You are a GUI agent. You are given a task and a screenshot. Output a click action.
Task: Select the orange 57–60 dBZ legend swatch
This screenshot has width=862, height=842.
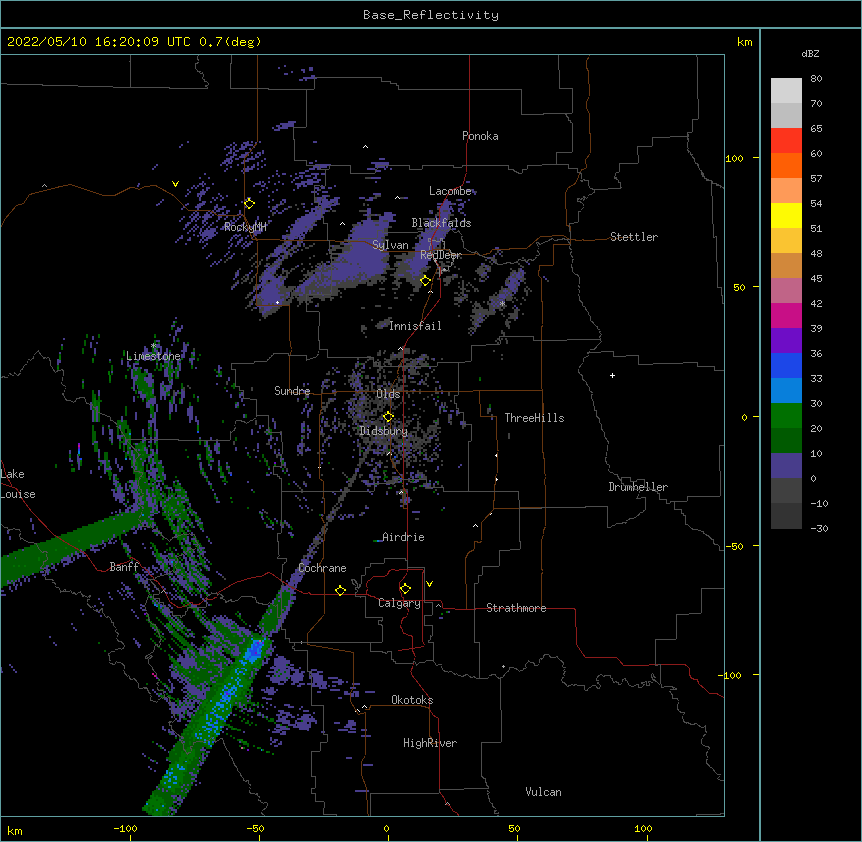click(x=786, y=165)
